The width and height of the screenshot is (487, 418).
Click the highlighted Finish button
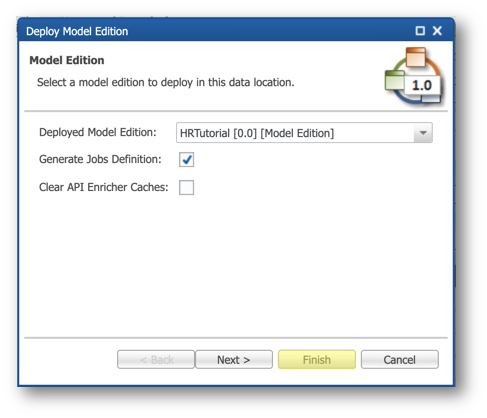pos(317,359)
